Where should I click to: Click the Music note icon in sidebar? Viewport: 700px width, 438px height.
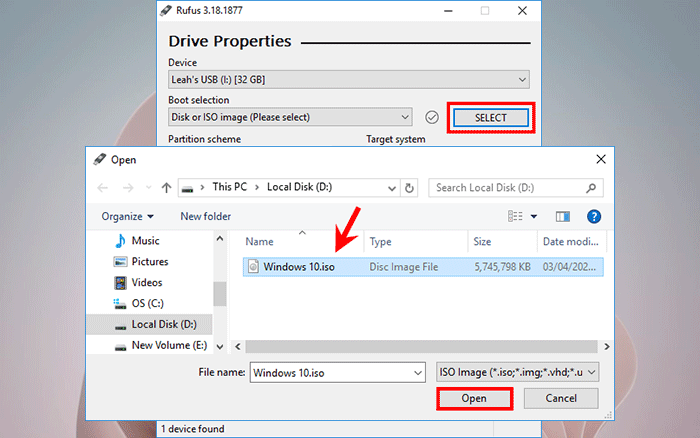tap(120, 241)
